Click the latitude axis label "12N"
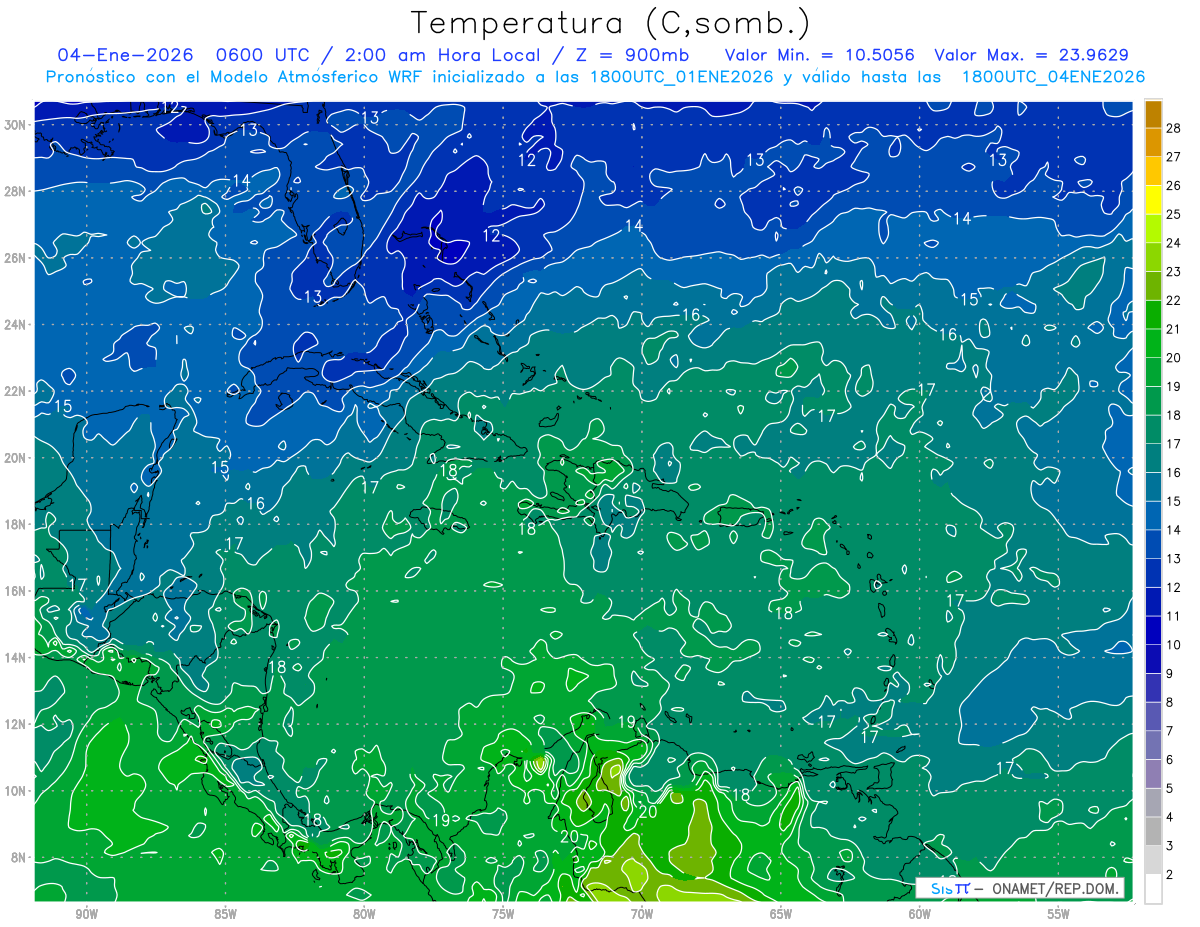1200x927 pixels. tap(17, 724)
